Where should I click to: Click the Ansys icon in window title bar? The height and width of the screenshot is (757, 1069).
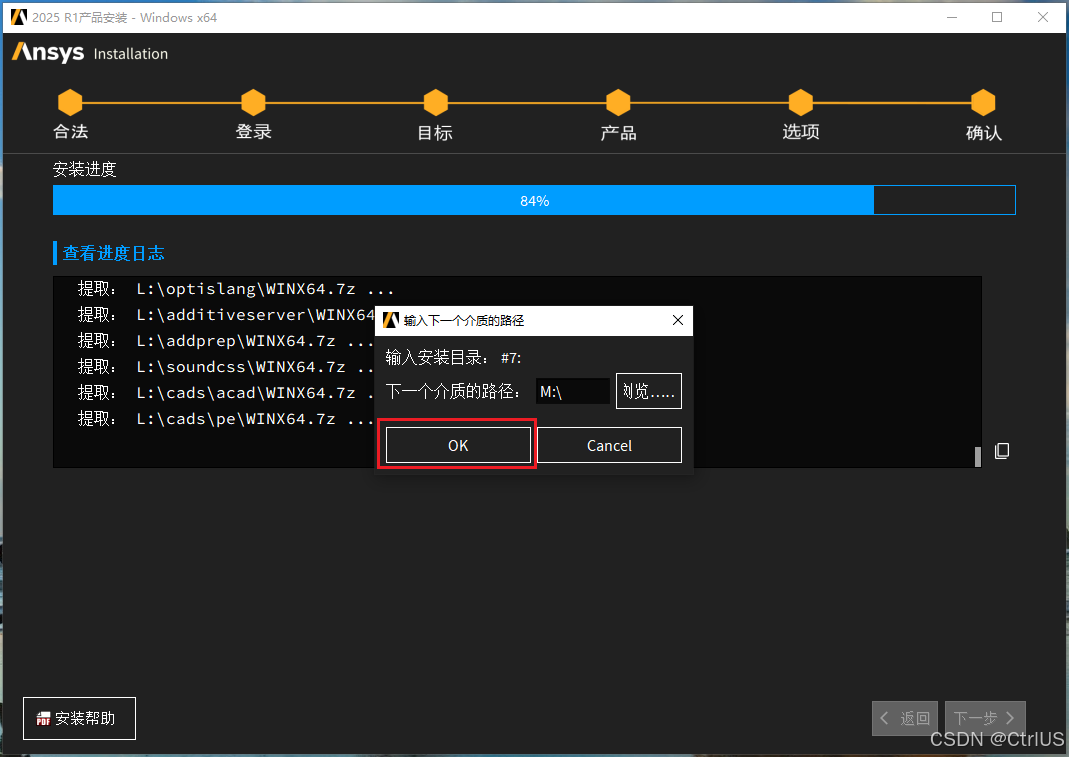coord(19,17)
